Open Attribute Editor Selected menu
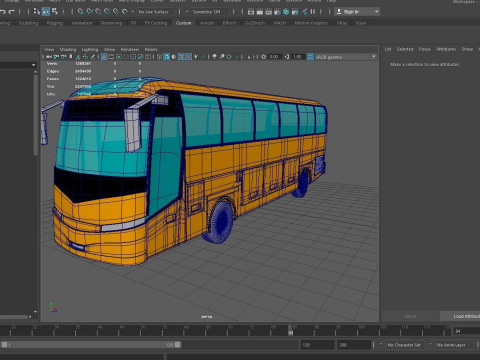This screenshot has width=480, height=360. tap(405, 49)
